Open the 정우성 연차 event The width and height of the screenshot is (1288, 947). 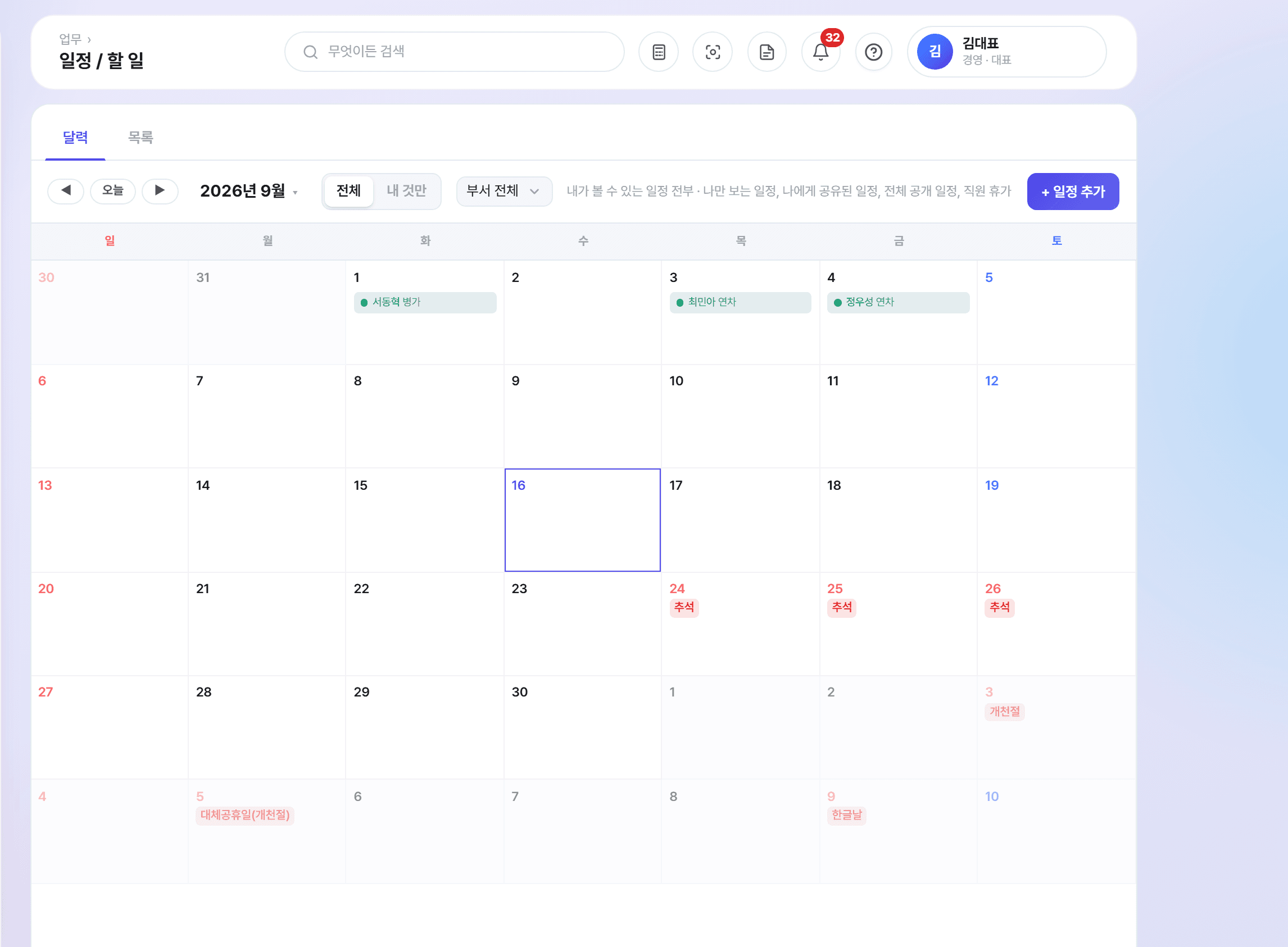coord(898,302)
